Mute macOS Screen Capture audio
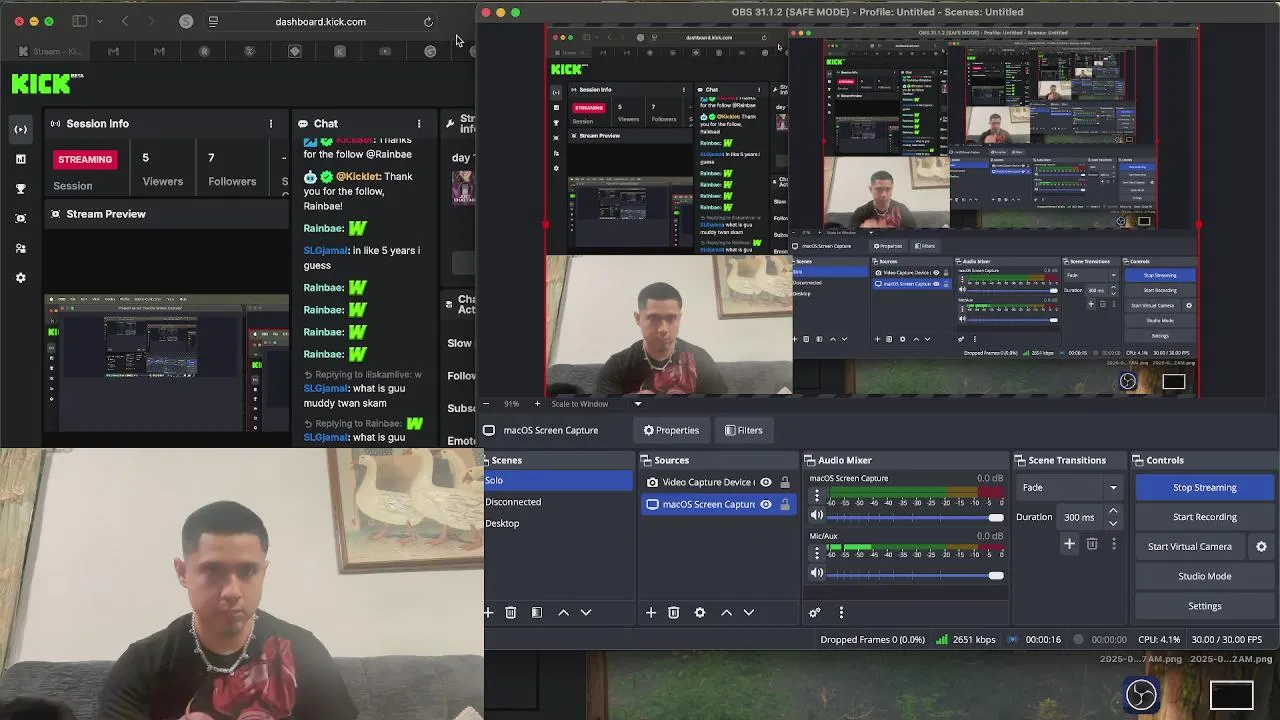This screenshot has height=720, width=1280. point(816,516)
